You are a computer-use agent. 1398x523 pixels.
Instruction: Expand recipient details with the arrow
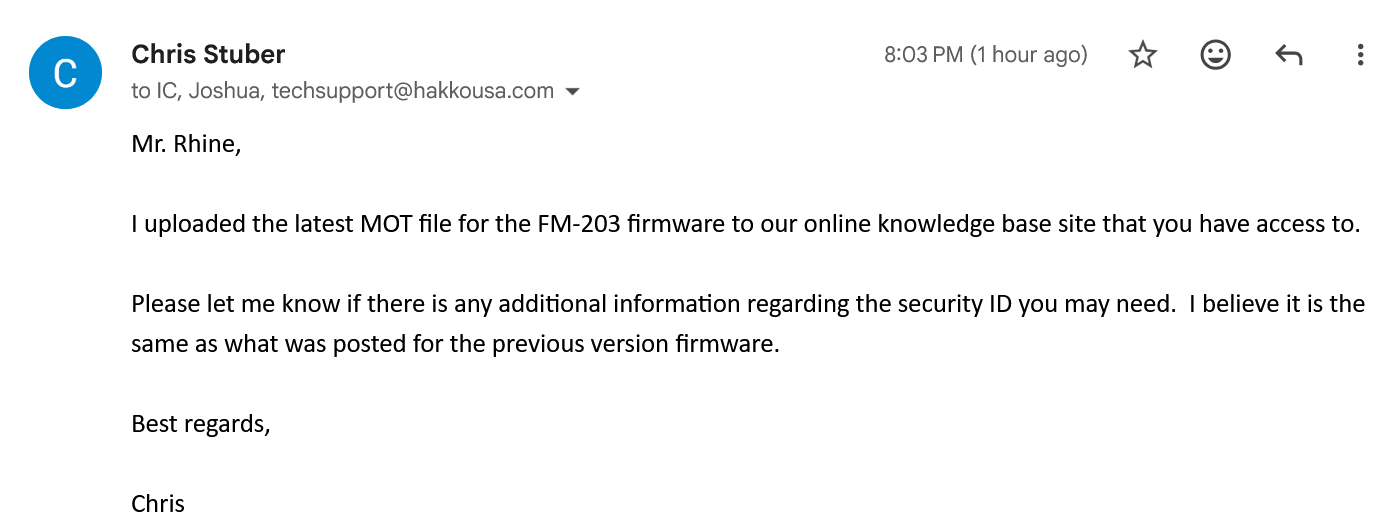(573, 92)
